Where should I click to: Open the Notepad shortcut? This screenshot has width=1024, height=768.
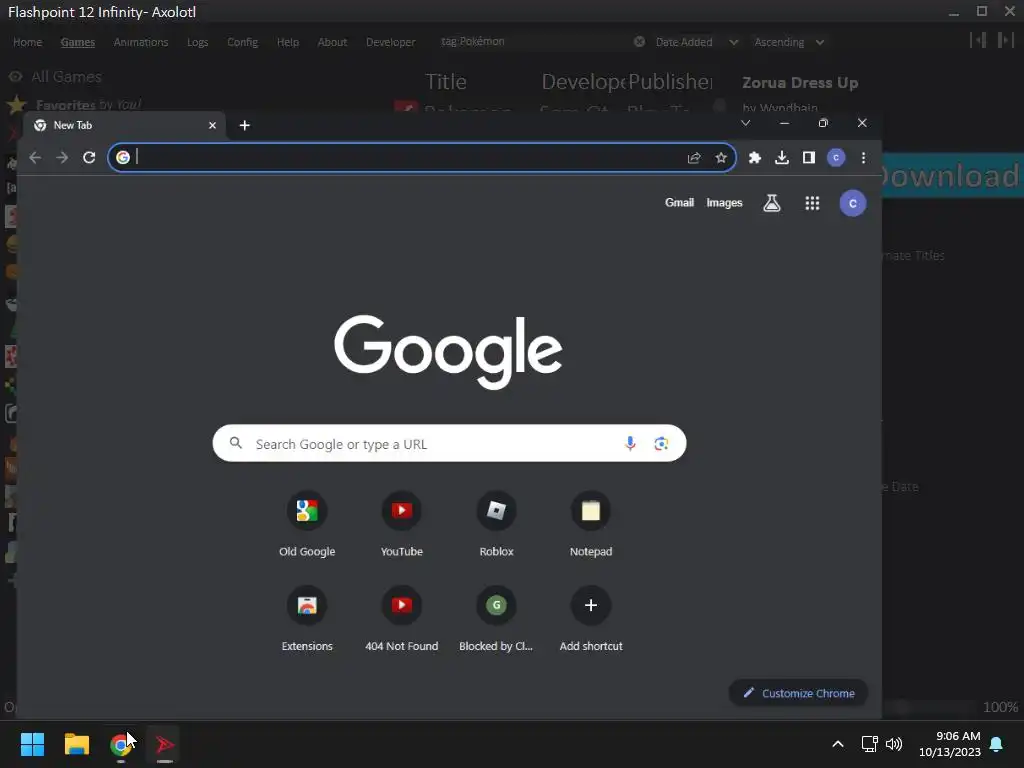click(x=591, y=524)
